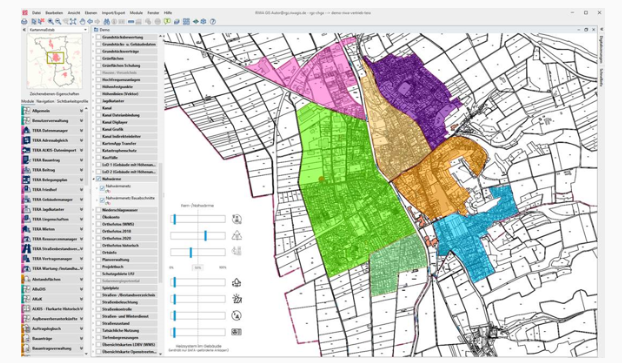Click the print icon in toolbar
This screenshot has width=622, height=363.
[25, 22]
